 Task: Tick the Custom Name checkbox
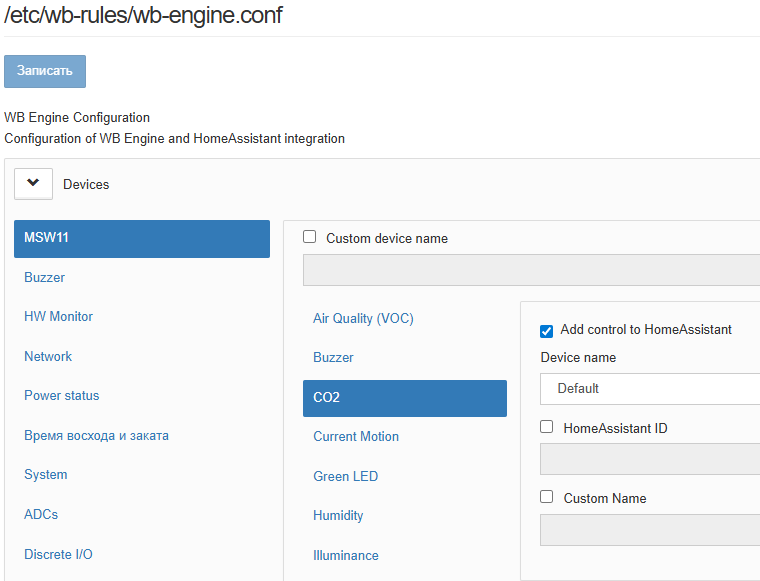(547, 497)
